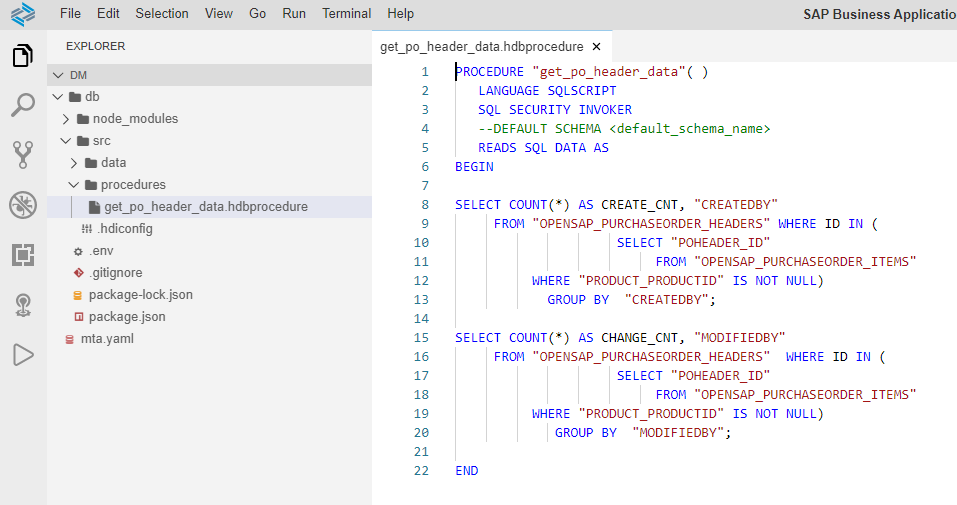The image size is (957, 505).
Task: Open the Source Control icon
Action: (23, 154)
